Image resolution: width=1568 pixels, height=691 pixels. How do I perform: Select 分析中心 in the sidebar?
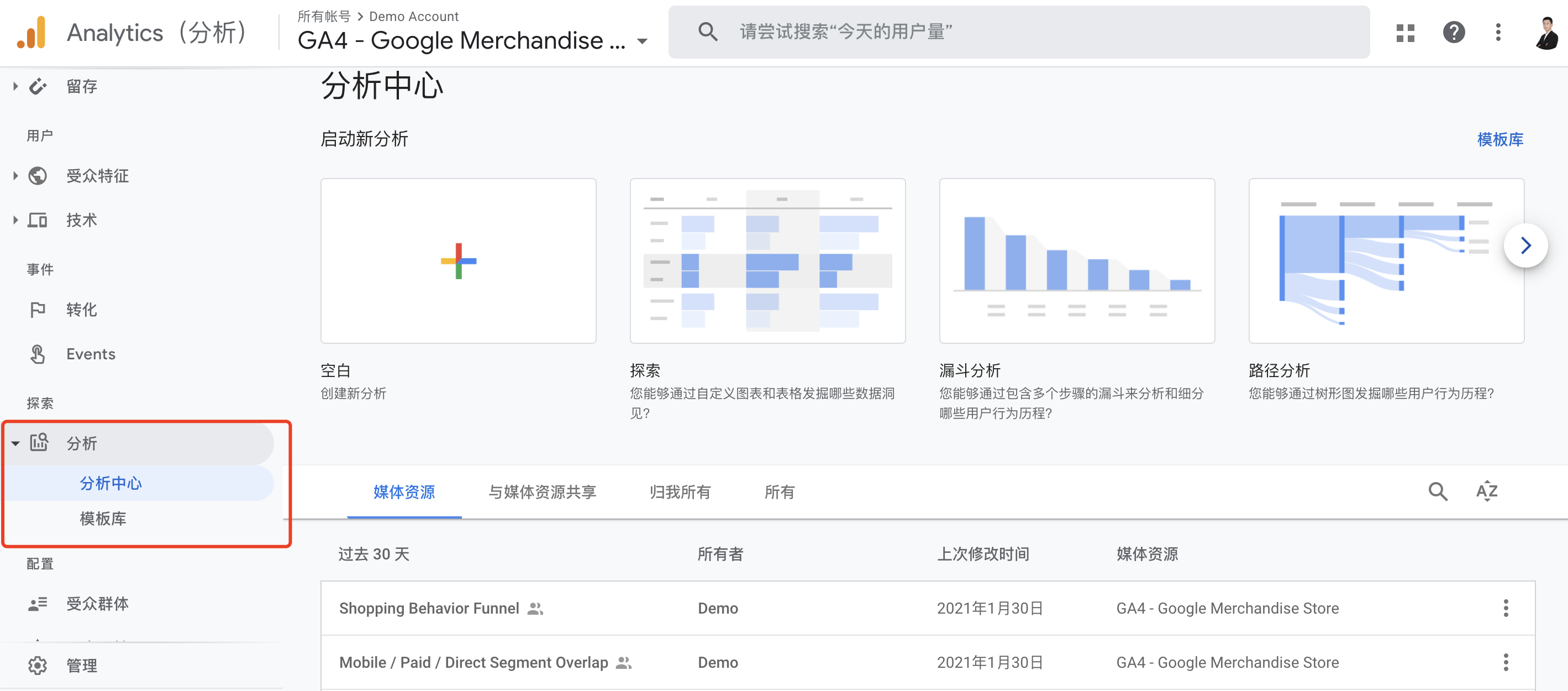(140, 483)
